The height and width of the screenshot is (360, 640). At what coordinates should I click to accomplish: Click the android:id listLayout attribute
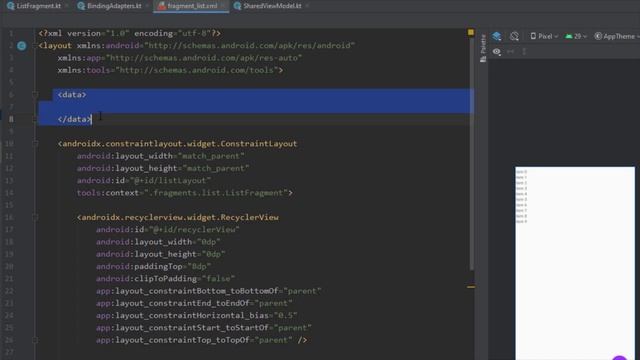pyautogui.click(x=144, y=180)
